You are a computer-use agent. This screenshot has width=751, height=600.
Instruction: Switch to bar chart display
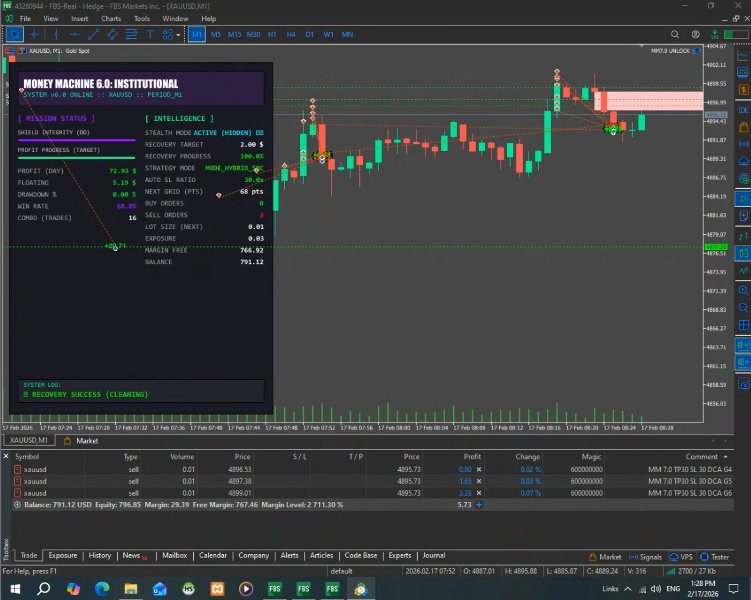(743, 236)
